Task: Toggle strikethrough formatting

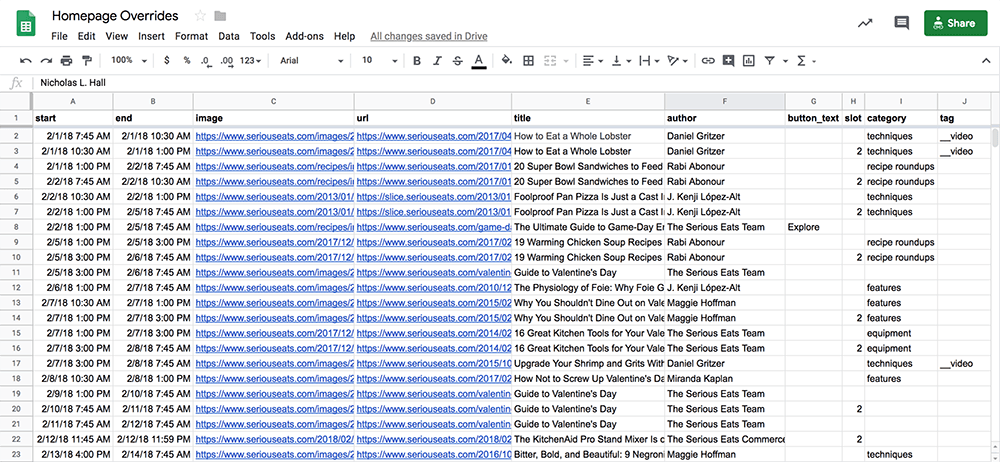Action: [457, 61]
